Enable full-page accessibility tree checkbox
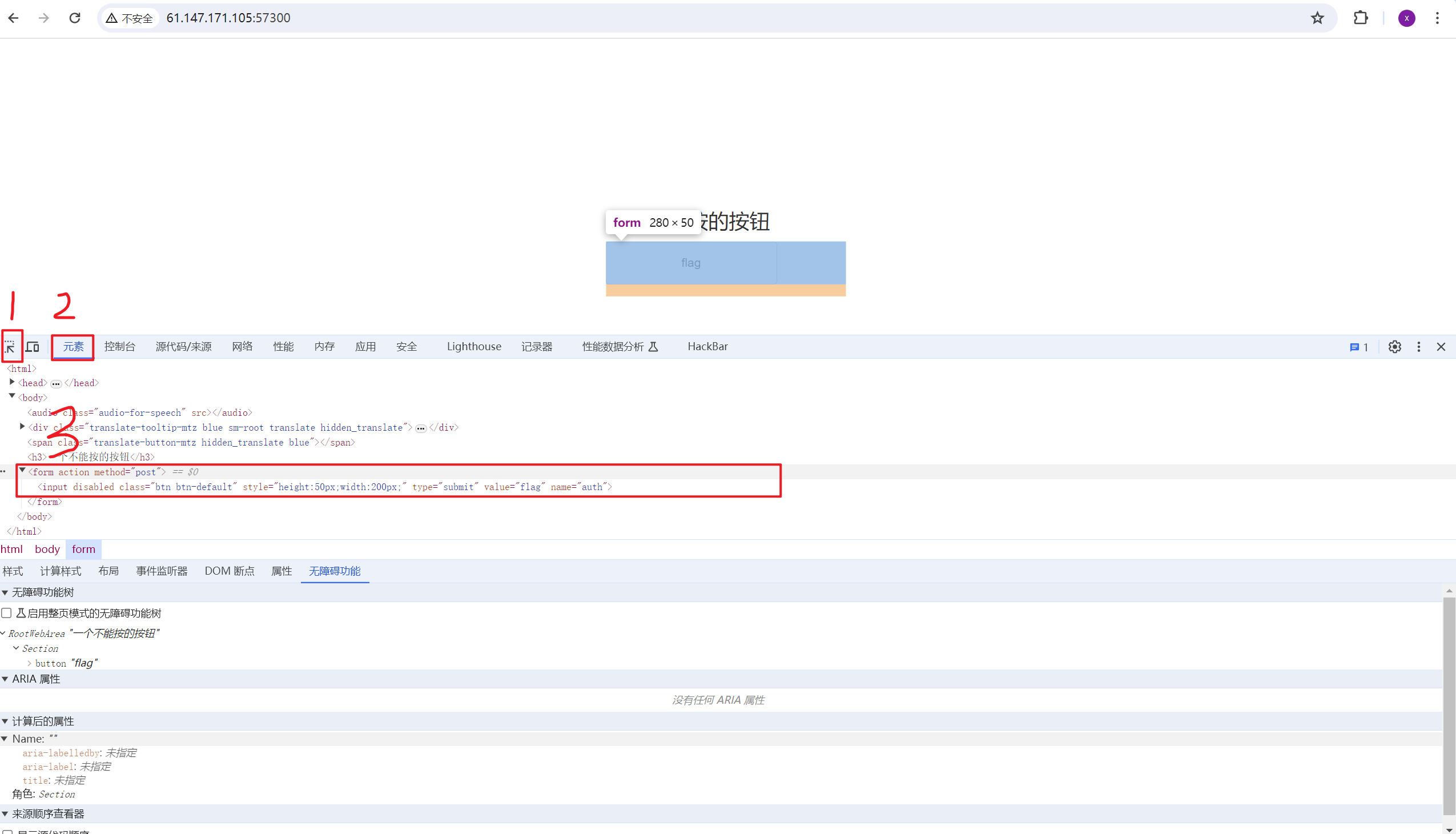This screenshot has width=1456, height=834. pyautogui.click(x=7, y=613)
